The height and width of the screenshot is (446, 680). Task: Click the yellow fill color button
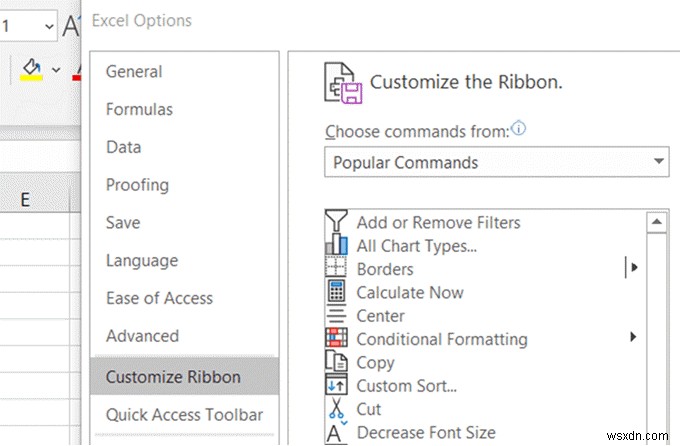31,70
